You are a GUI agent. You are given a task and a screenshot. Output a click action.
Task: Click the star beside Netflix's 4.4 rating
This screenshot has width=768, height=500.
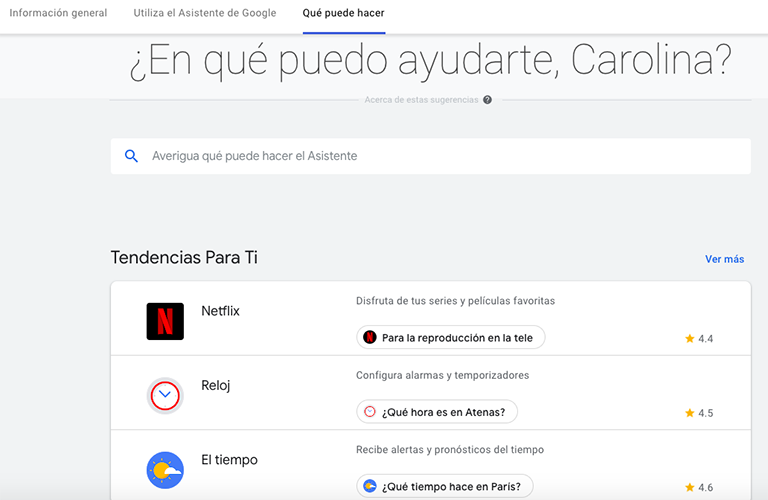(689, 339)
